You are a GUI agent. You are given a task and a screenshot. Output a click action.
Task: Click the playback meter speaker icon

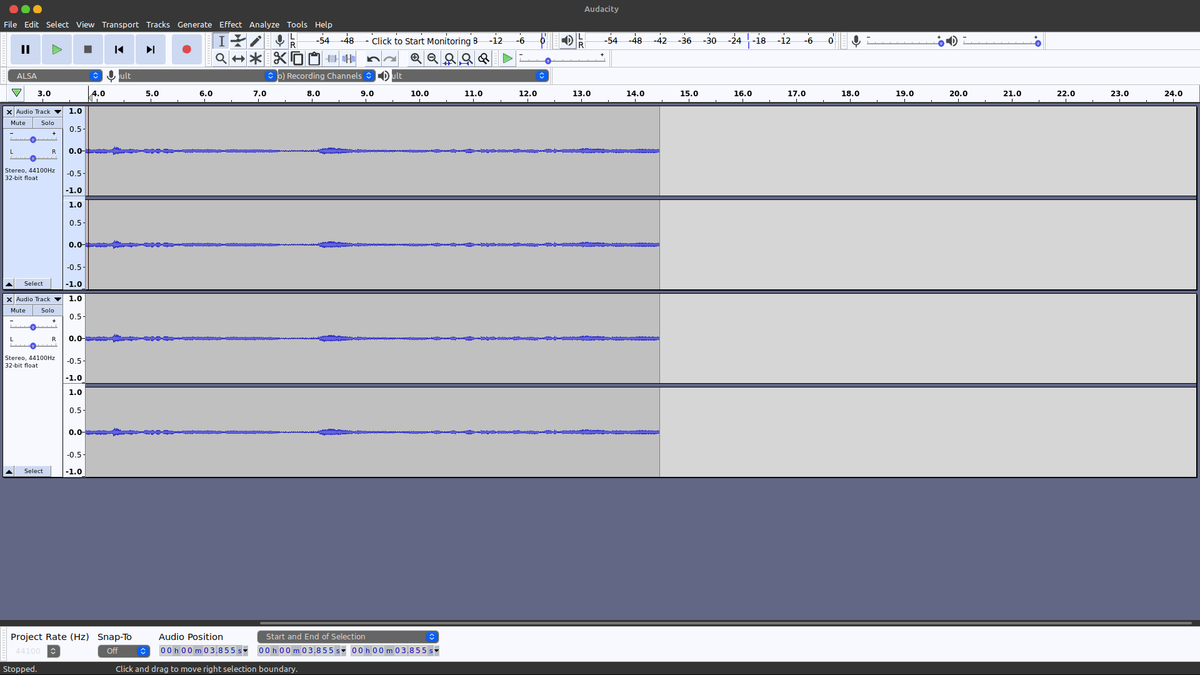568,41
